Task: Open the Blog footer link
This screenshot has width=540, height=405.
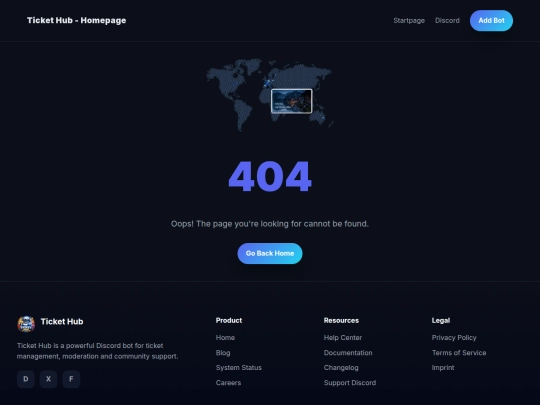Action: [223, 353]
